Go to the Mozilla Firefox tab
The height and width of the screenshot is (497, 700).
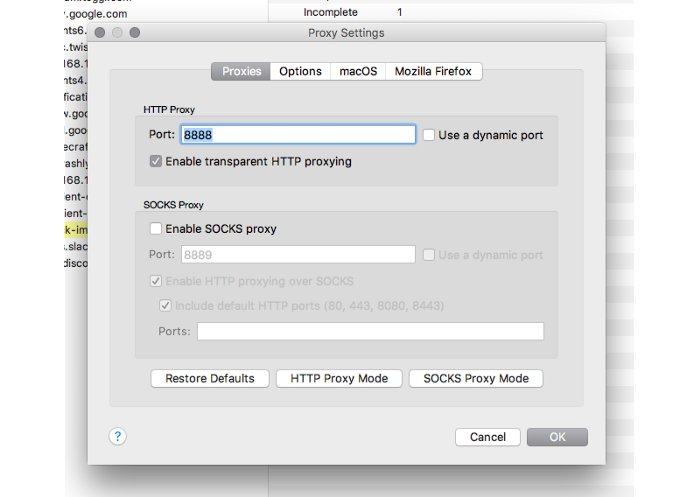(x=433, y=71)
